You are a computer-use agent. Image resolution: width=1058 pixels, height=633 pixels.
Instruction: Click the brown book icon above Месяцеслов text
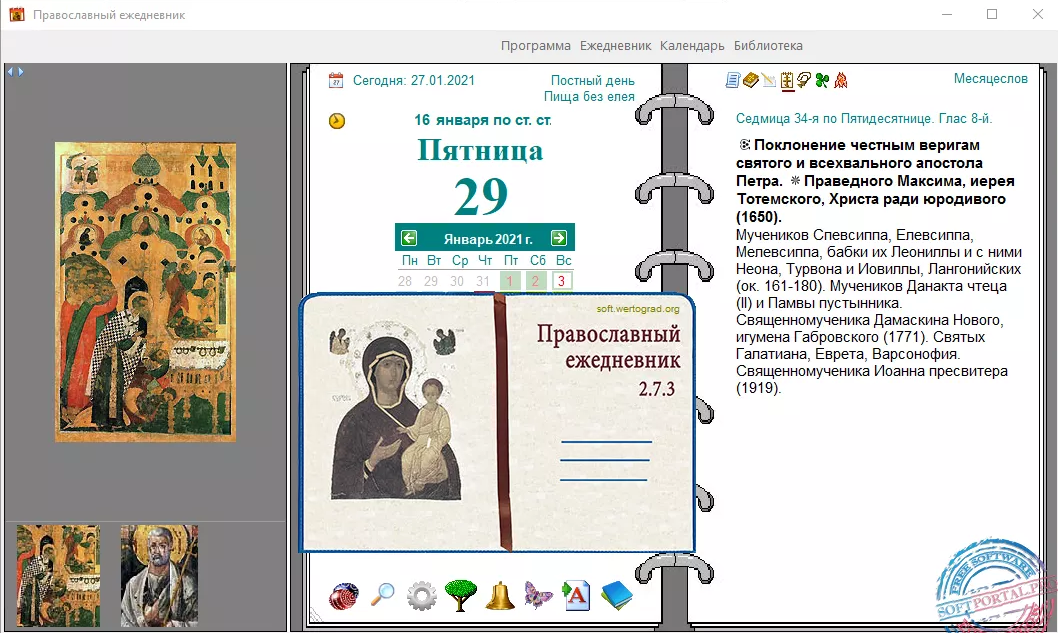coord(750,80)
